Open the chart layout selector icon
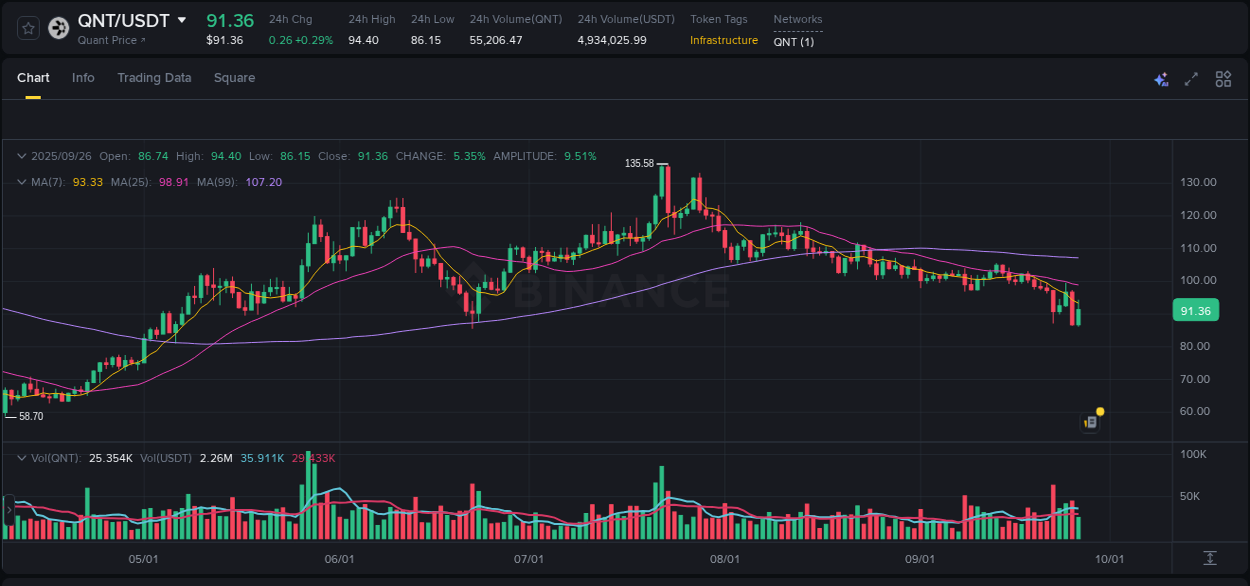 point(1223,78)
